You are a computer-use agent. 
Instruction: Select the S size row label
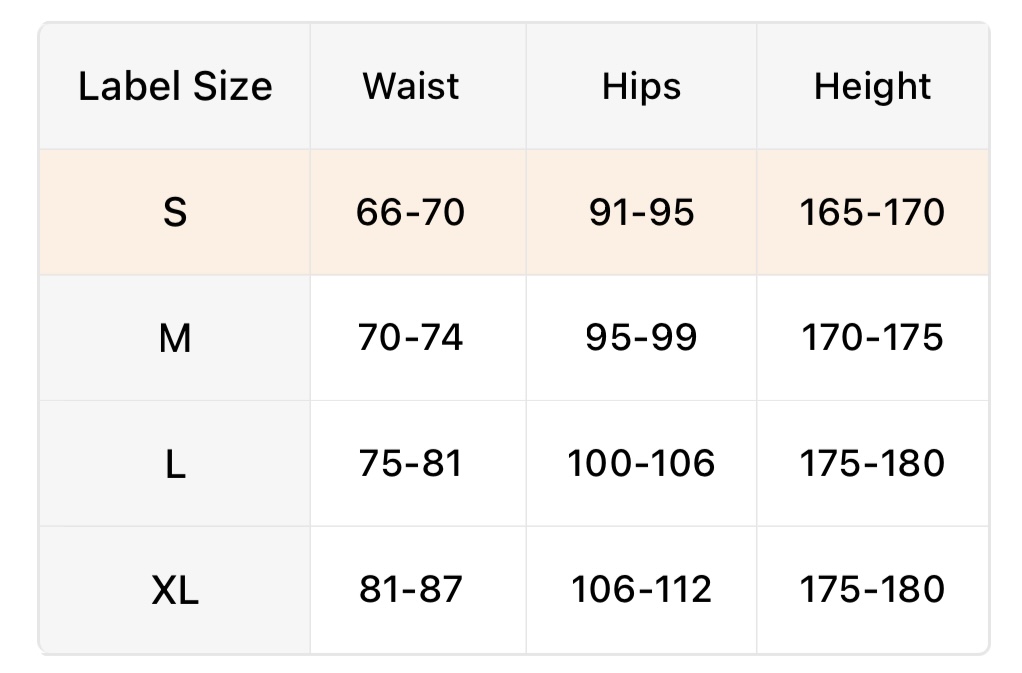pyautogui.click(x=175, y=213)
